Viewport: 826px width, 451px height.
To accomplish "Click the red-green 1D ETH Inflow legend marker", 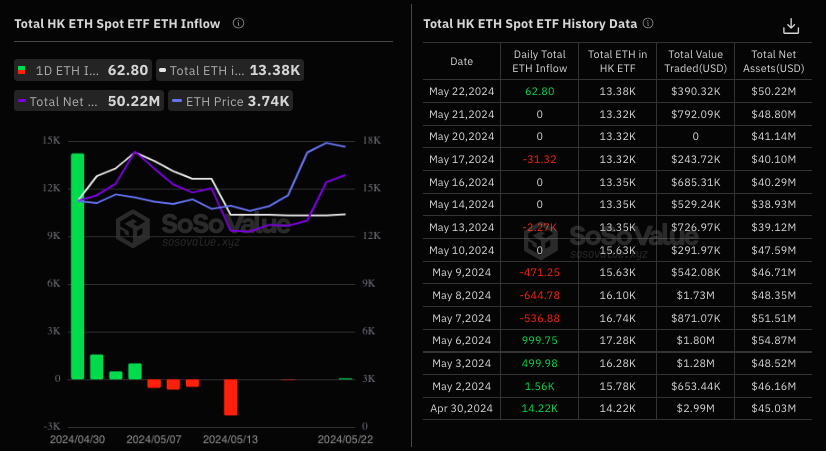I will point(22,71).
